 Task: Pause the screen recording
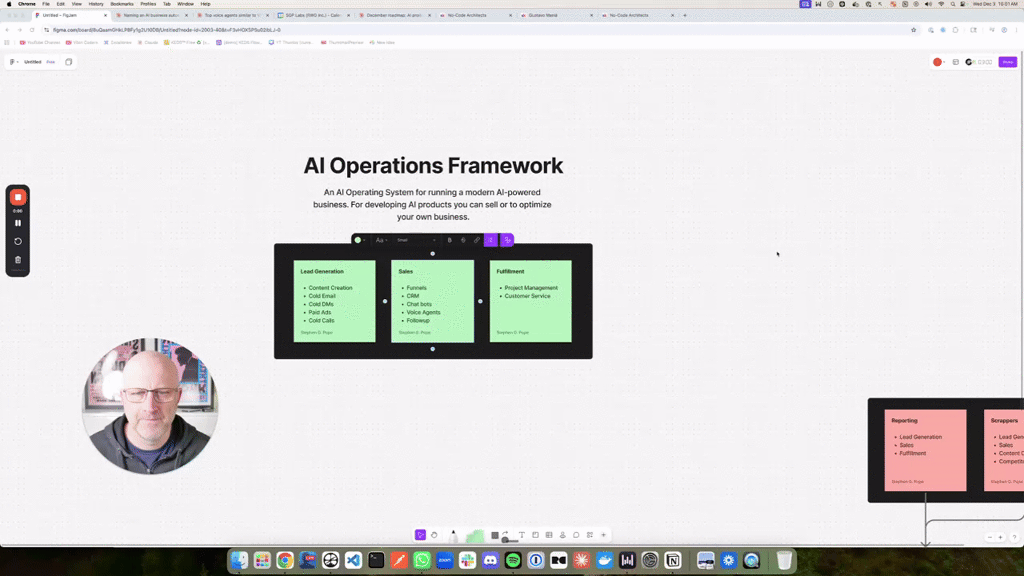[18, 223]
